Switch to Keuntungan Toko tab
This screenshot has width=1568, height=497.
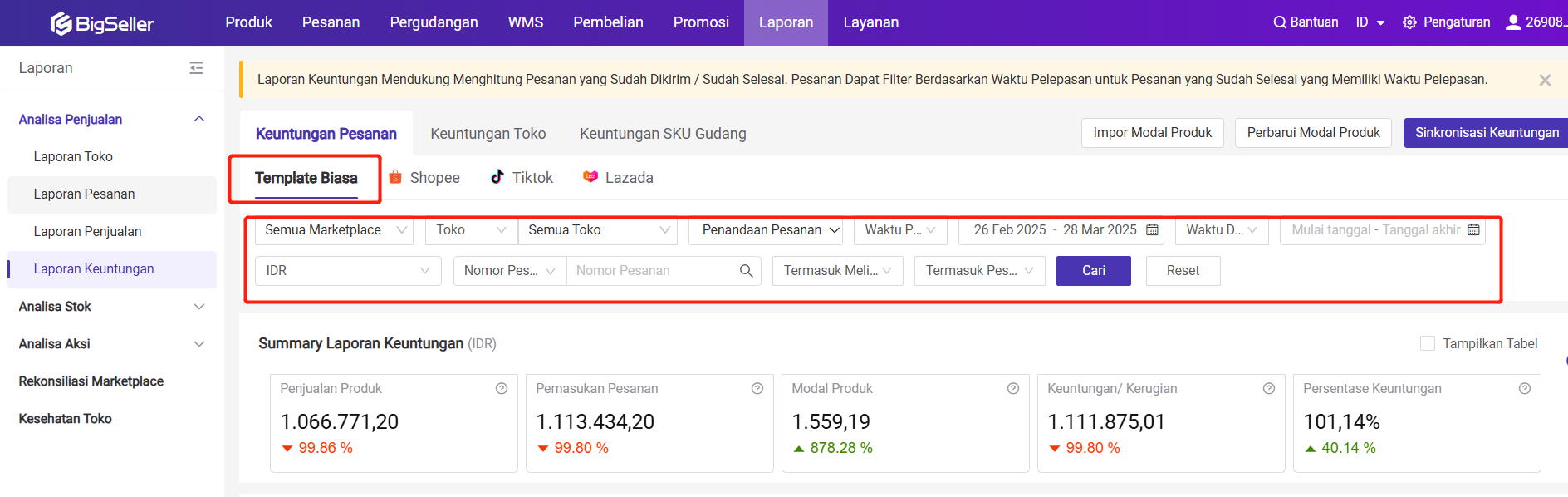488,134
